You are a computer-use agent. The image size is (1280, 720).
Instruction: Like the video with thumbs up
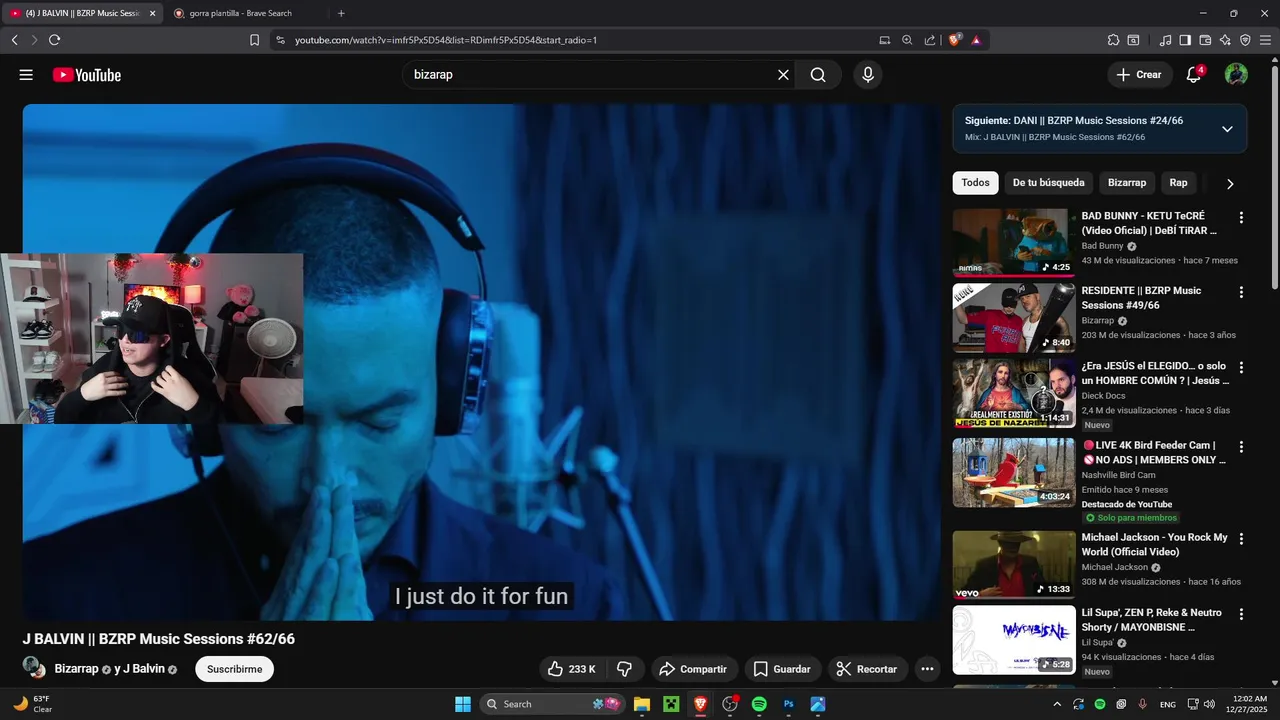tap(570, 669)
